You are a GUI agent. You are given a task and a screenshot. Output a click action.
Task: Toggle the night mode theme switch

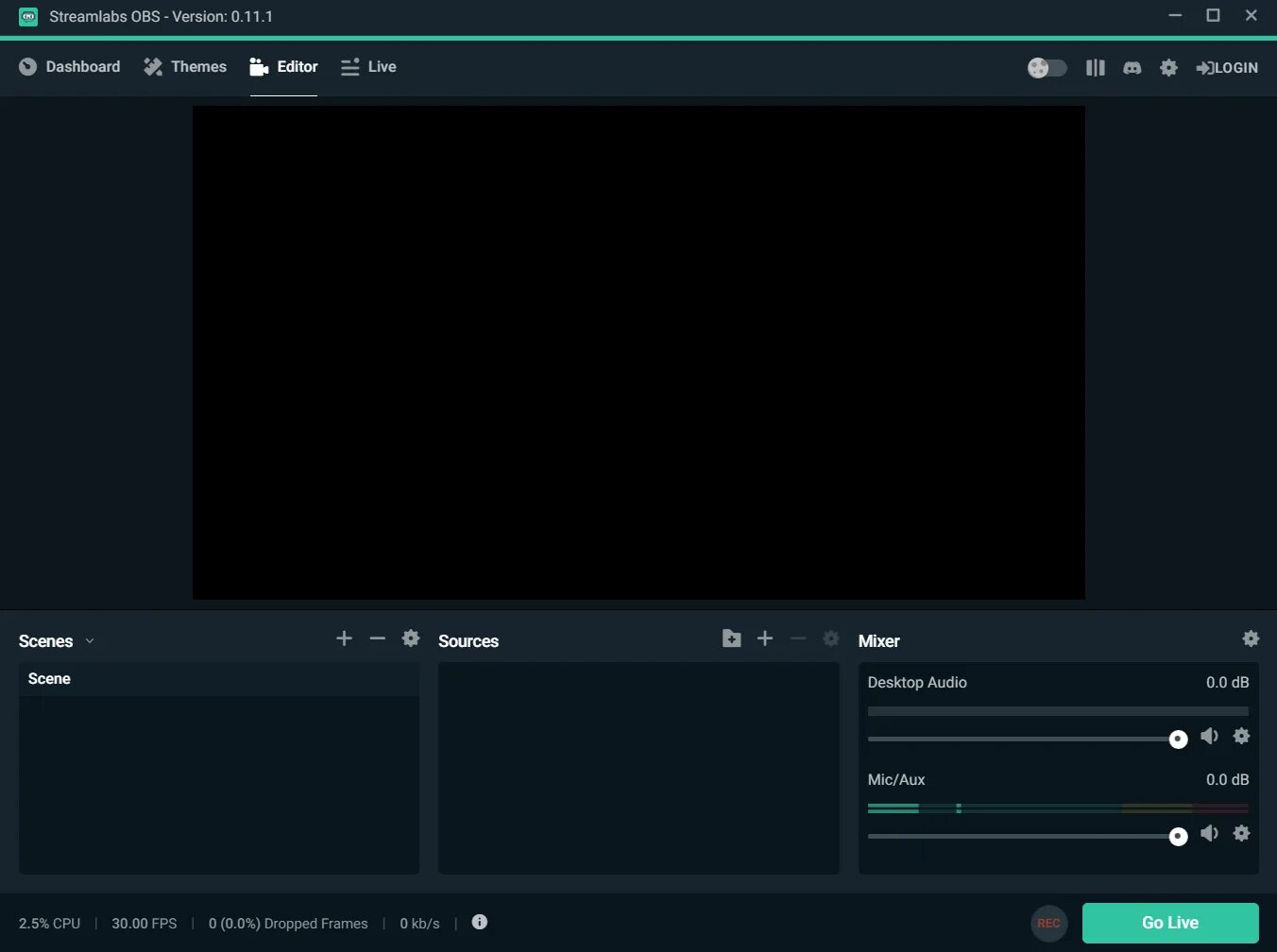click(x=1047, y=68)
